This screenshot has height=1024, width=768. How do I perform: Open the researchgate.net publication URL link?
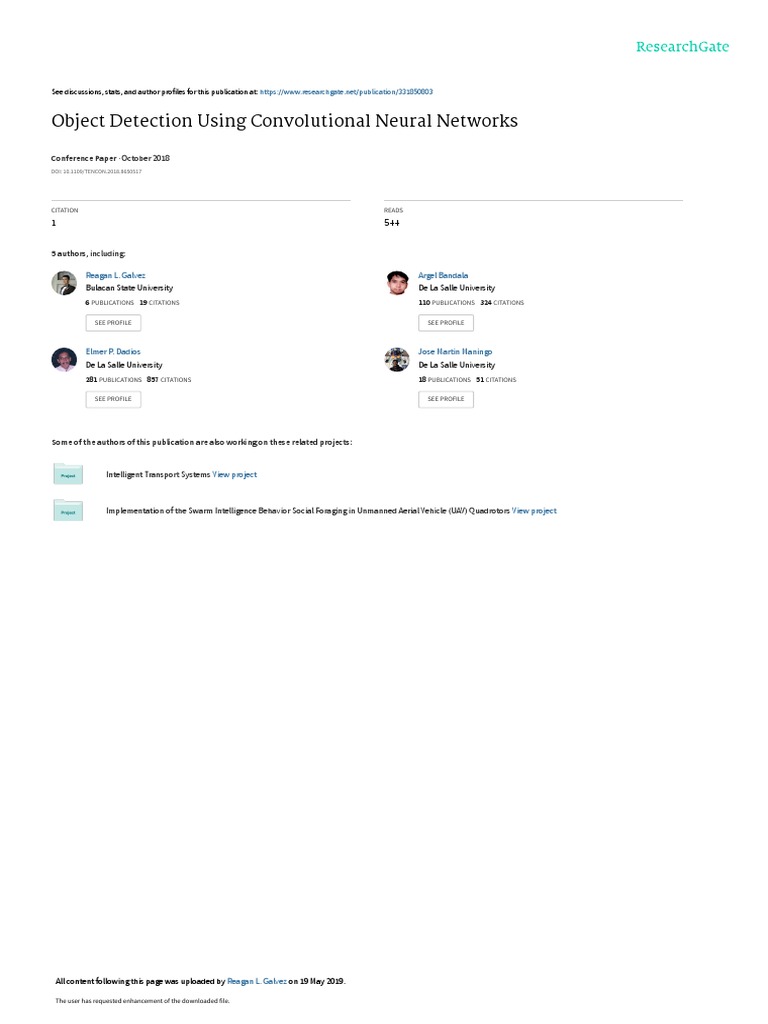coord(346,92)
